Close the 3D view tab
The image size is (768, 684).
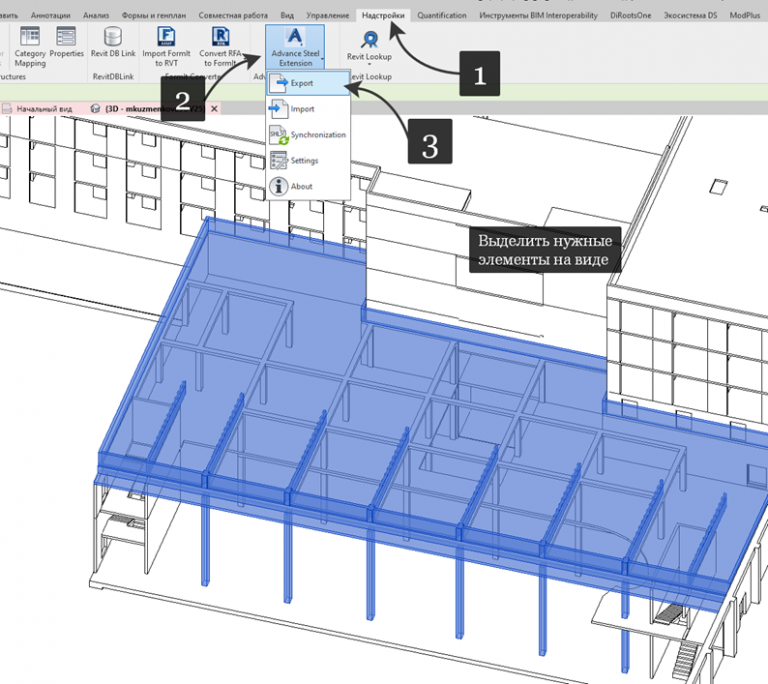[x=214, y=108]
